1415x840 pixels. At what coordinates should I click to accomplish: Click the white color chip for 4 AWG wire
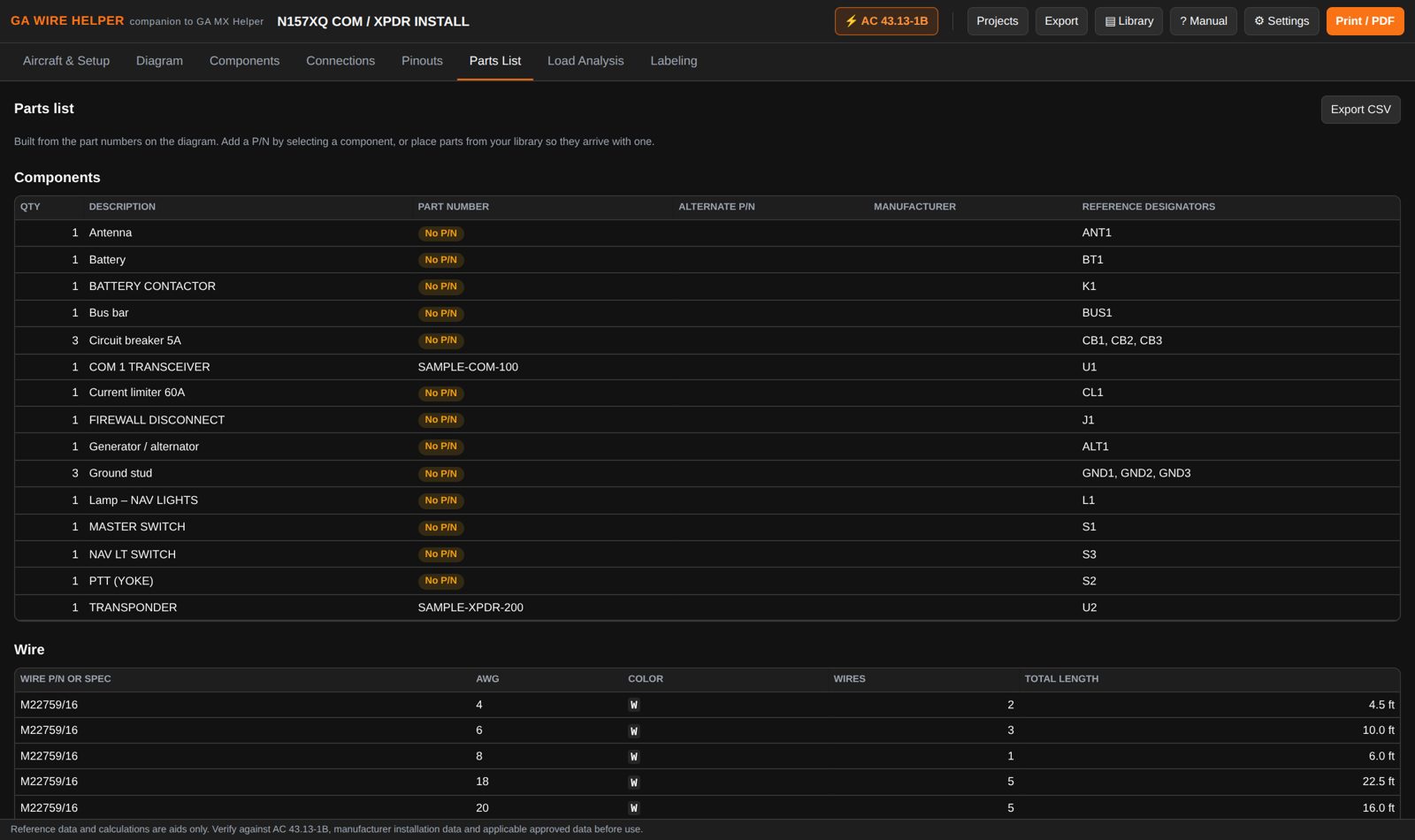tap(633, 706)
